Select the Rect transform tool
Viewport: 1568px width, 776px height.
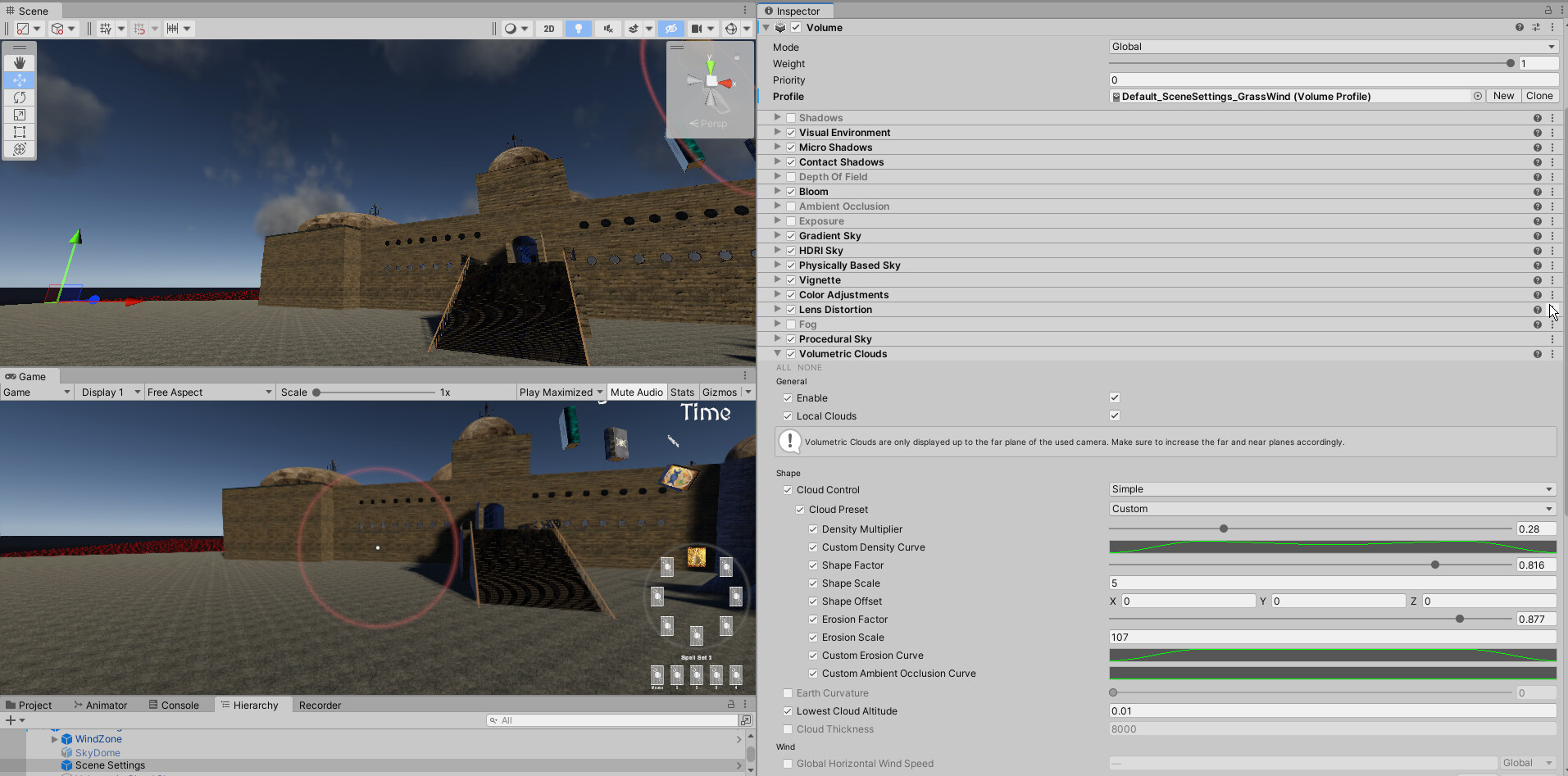pos(20,132)
